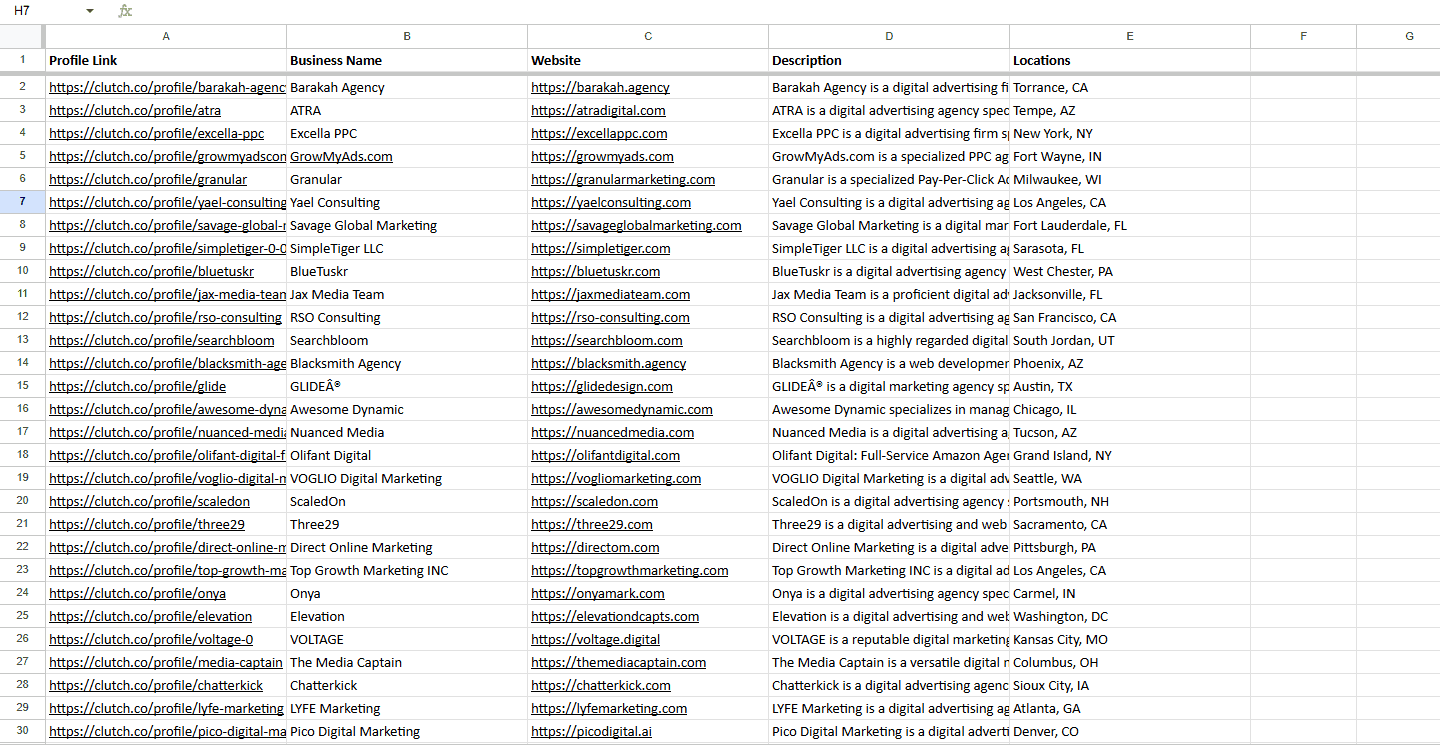Open the glidedesign.com website link
Viewport: 1440px width, 745px height.
coord(602,387)
